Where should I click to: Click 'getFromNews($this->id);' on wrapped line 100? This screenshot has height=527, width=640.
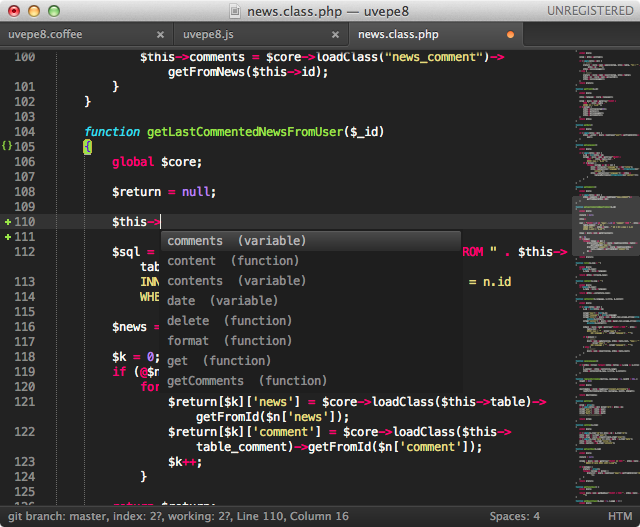click(248, 72)
